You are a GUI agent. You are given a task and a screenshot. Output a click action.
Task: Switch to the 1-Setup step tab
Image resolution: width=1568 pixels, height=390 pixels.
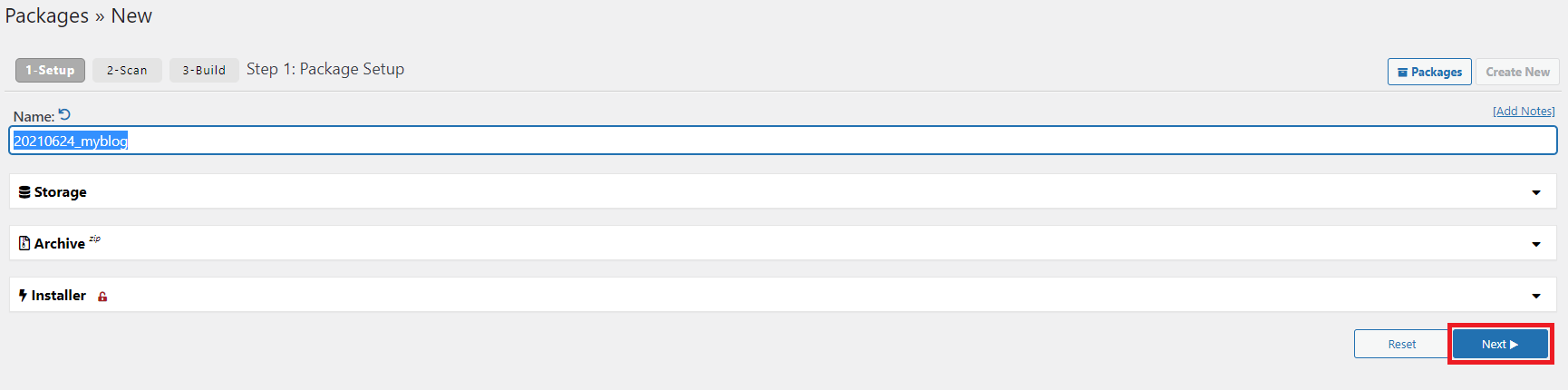tap(50, 70)
